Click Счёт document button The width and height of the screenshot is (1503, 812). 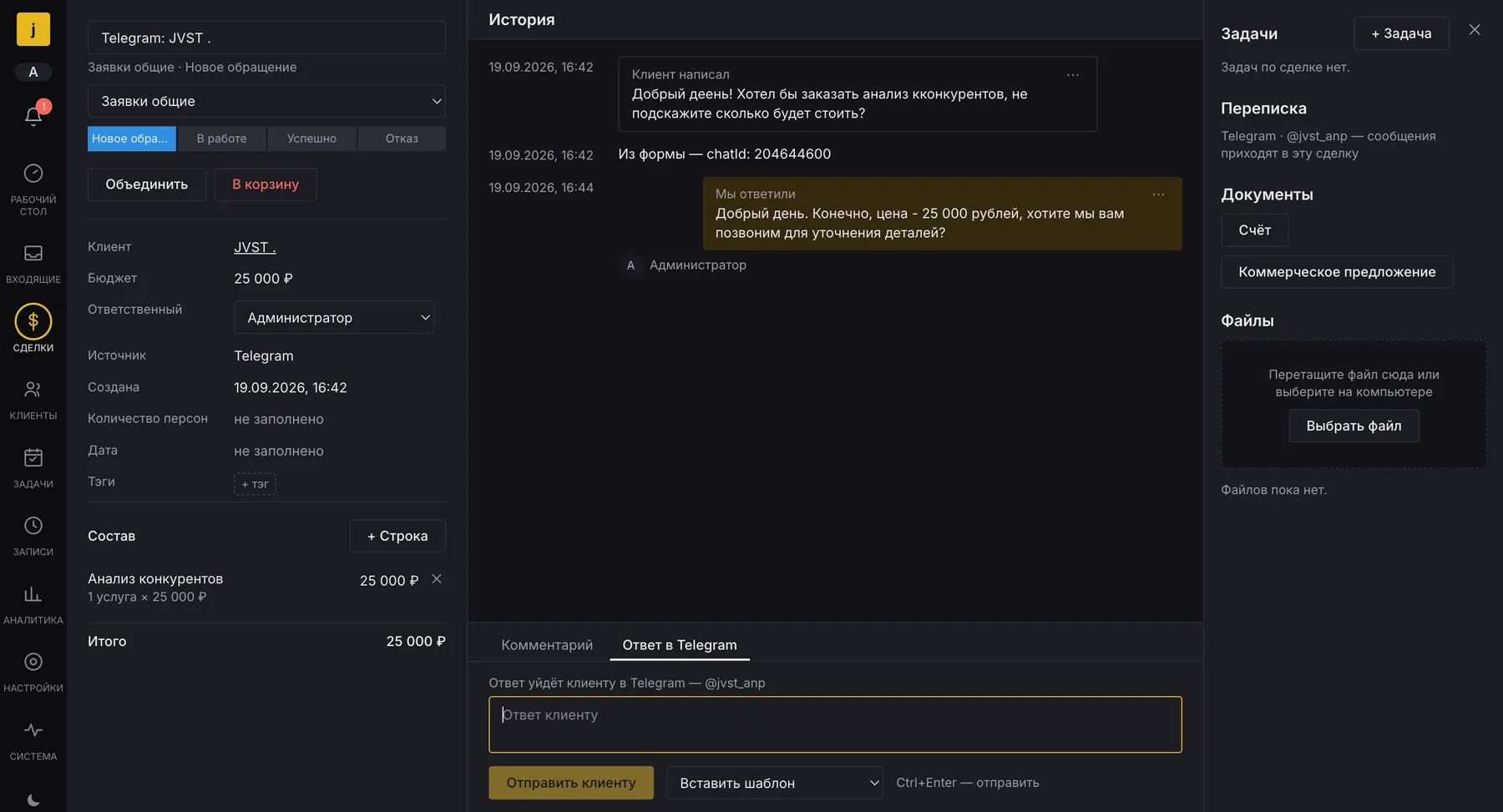[x=1255, y=230]
